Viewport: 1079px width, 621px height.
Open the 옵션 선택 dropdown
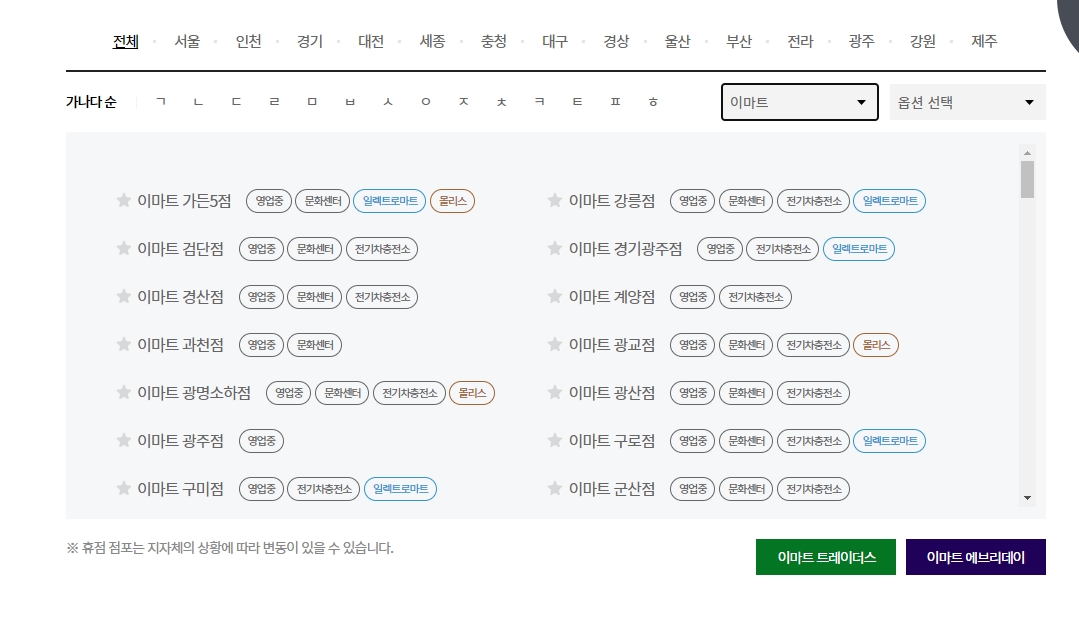[x=966, y=101]
